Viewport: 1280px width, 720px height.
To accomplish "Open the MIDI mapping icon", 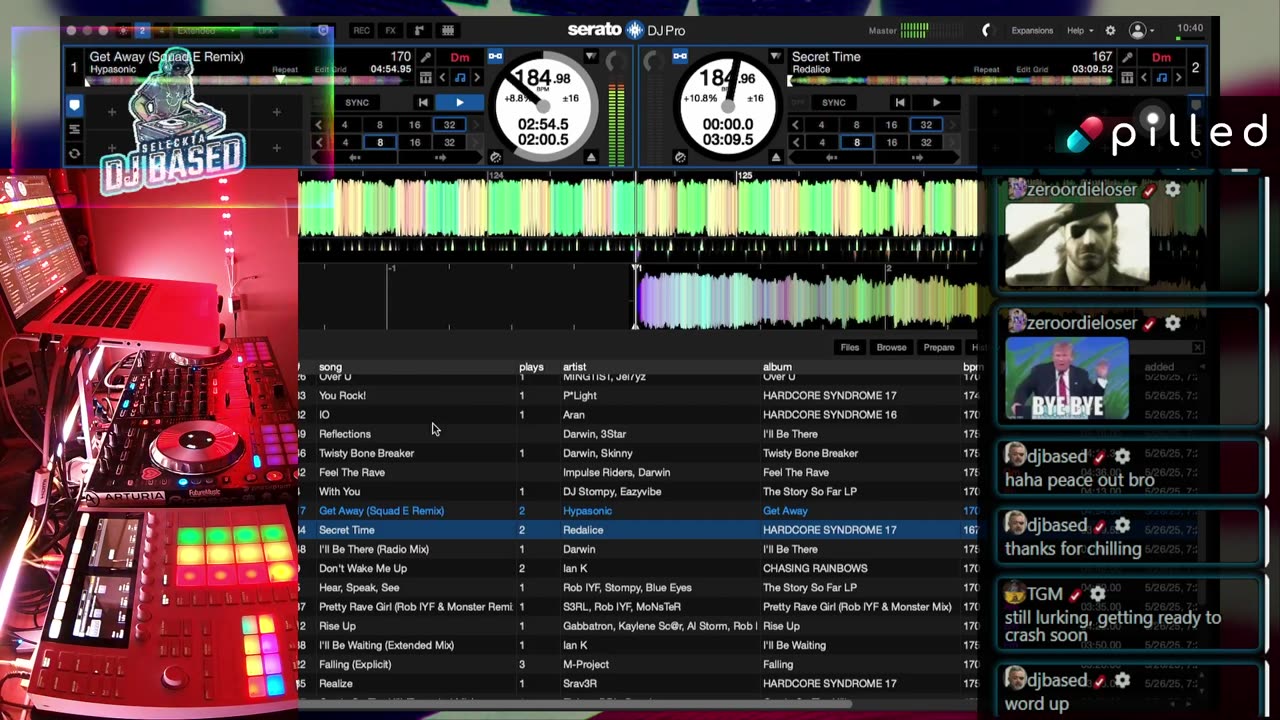I will click(x=419, y=31).
